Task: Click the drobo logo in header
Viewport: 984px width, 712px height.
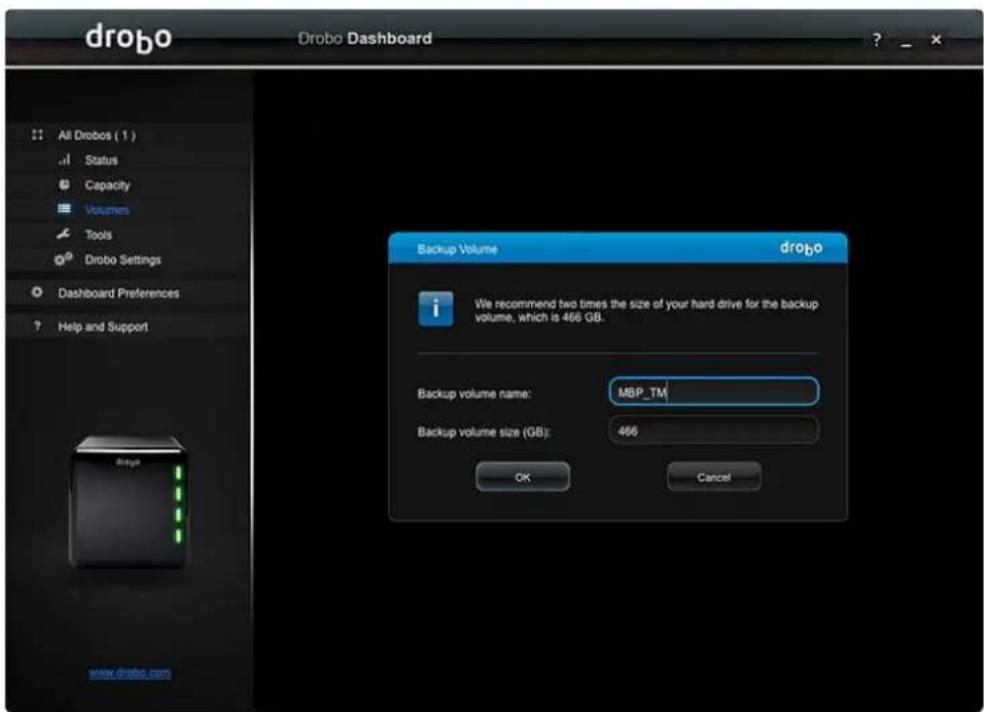Action: (x=129, y=38)
